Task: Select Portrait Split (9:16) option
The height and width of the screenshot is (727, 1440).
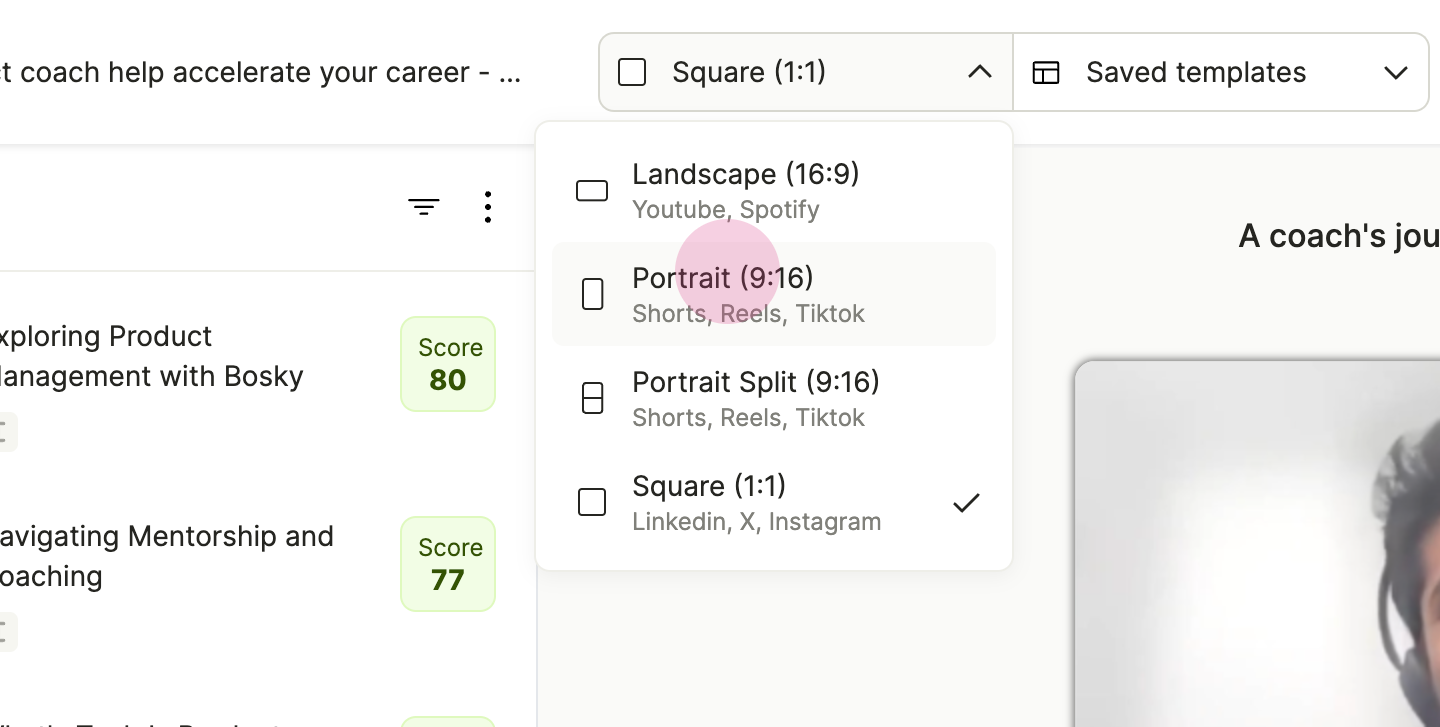Action: [774, 398]
